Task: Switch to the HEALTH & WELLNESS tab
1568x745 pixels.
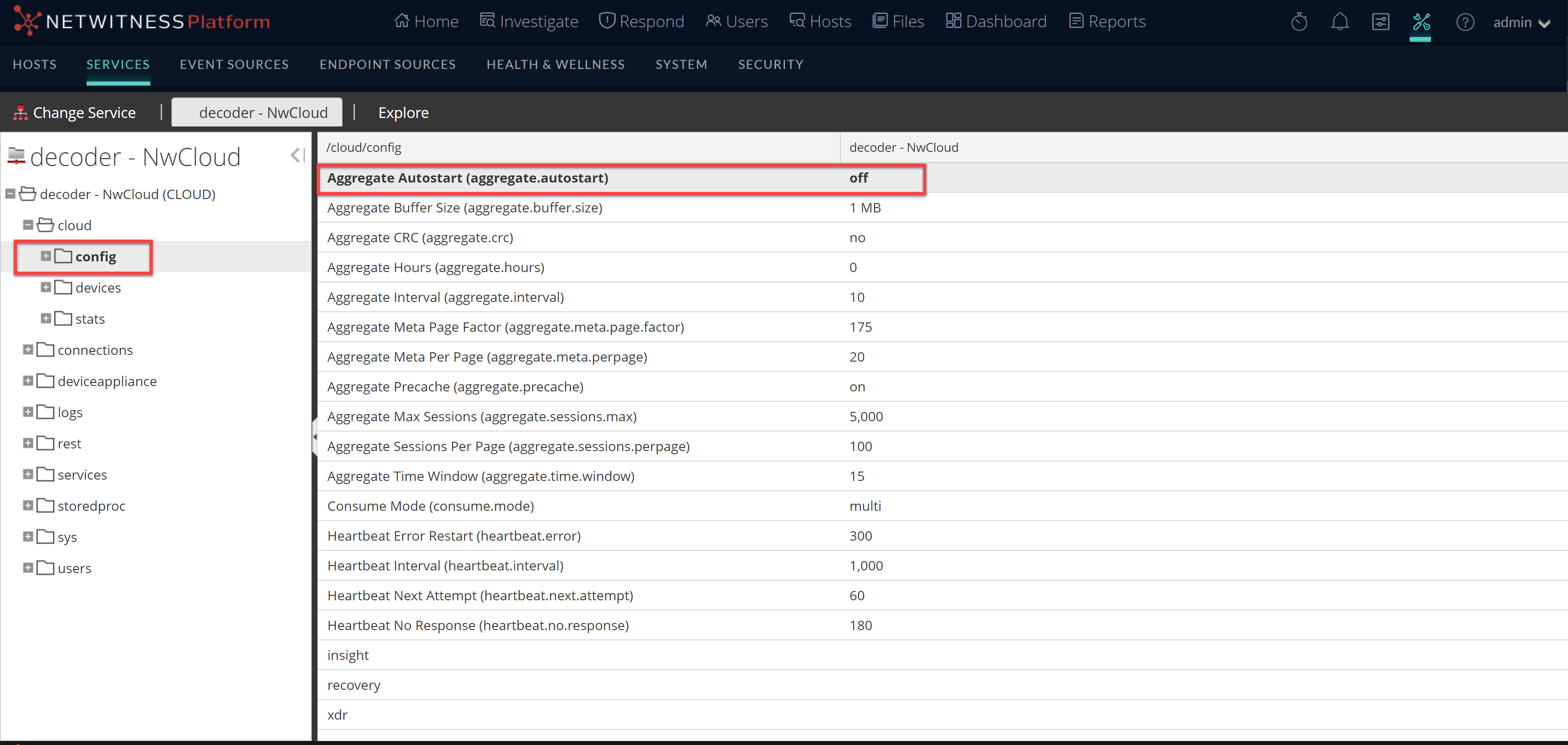Action: pos(556,65)
